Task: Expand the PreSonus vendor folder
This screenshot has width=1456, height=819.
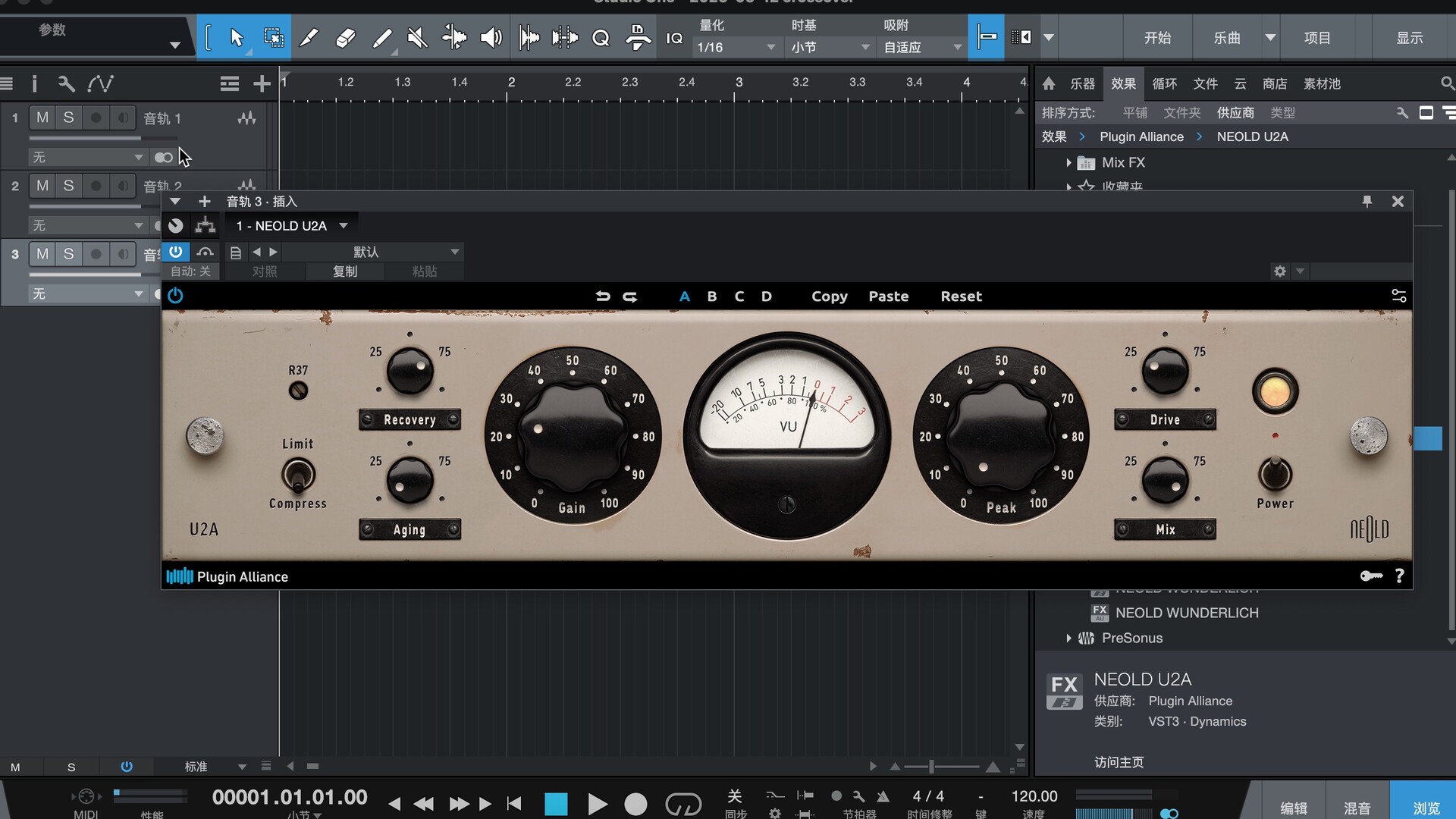Action: (x=1068, y=638)
